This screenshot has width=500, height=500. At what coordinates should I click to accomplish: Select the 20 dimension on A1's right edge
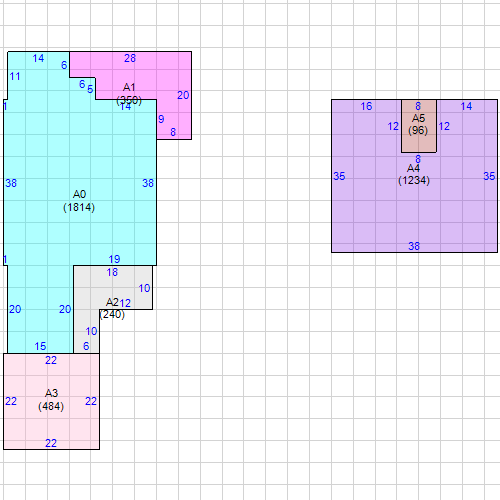(183, 95)
